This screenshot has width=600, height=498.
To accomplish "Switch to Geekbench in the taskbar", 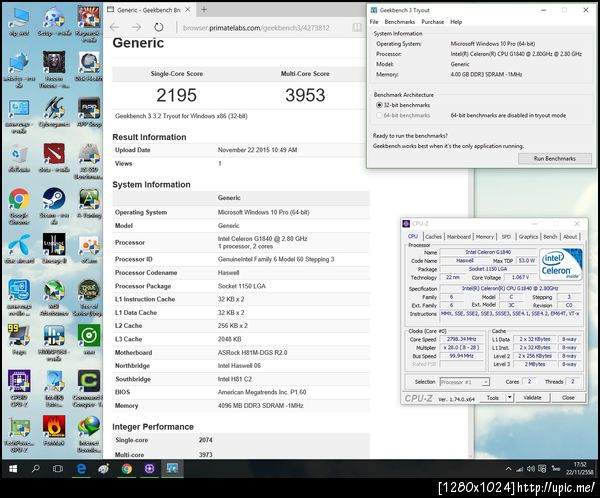I will [172, 469].
